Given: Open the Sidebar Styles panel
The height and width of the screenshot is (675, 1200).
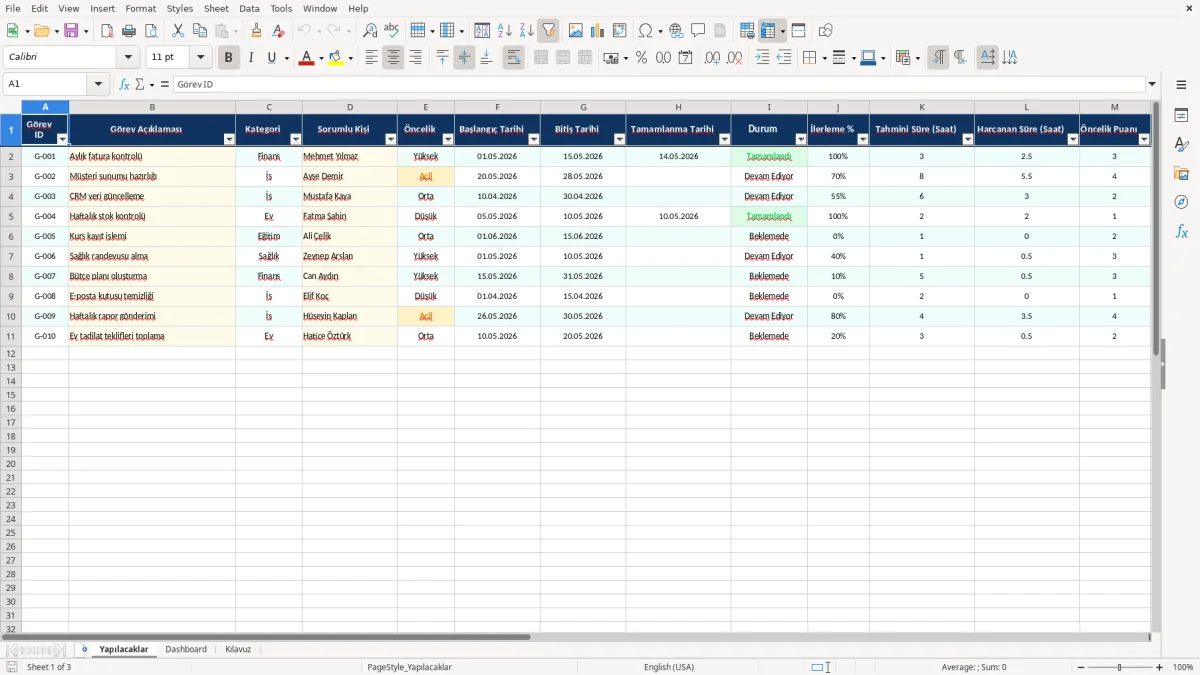Looking at the screenshot, I should pyautogui.click(x=1181, y=144).
